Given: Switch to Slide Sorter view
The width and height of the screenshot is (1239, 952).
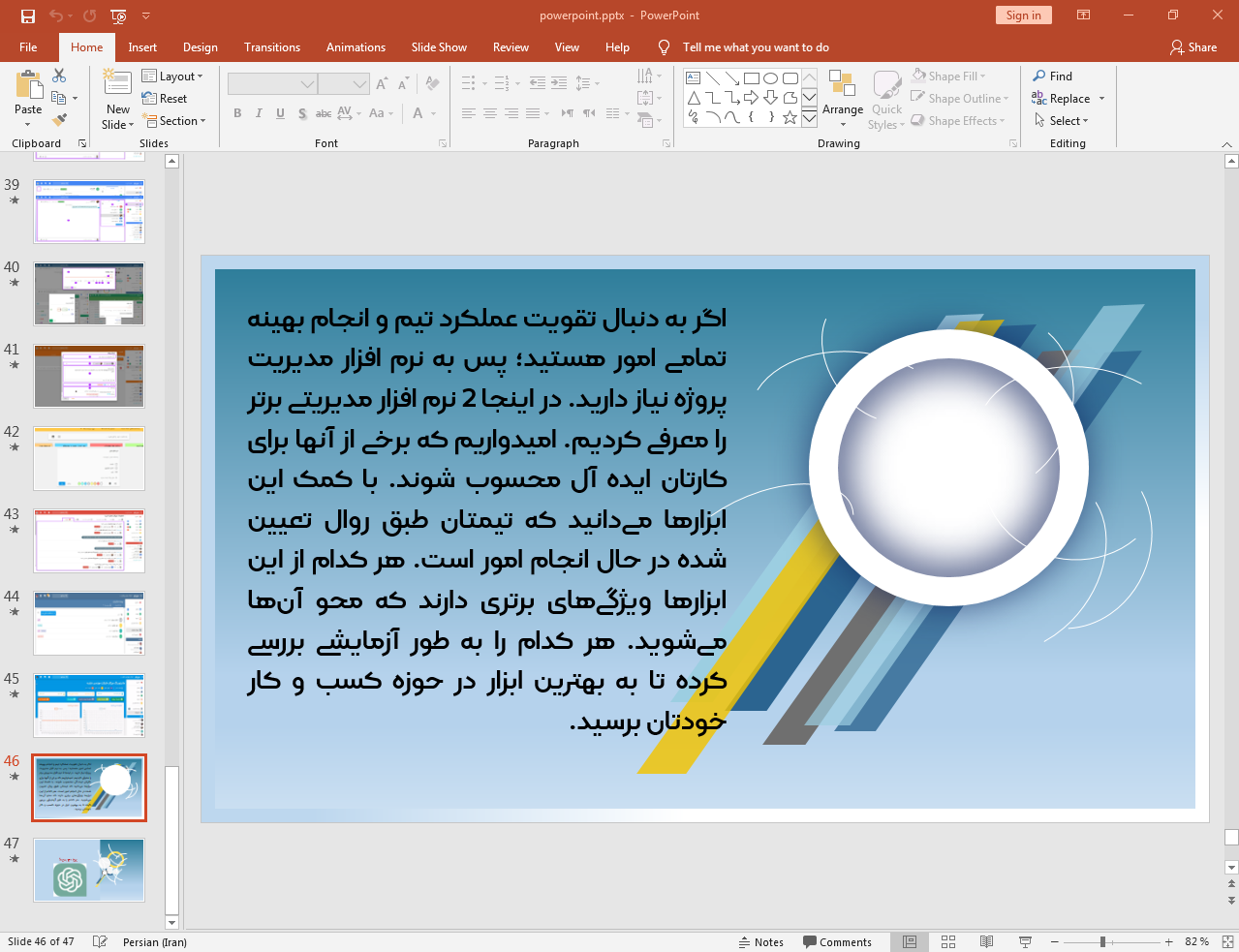Looking at the screenshot, I should pos(948,941).
